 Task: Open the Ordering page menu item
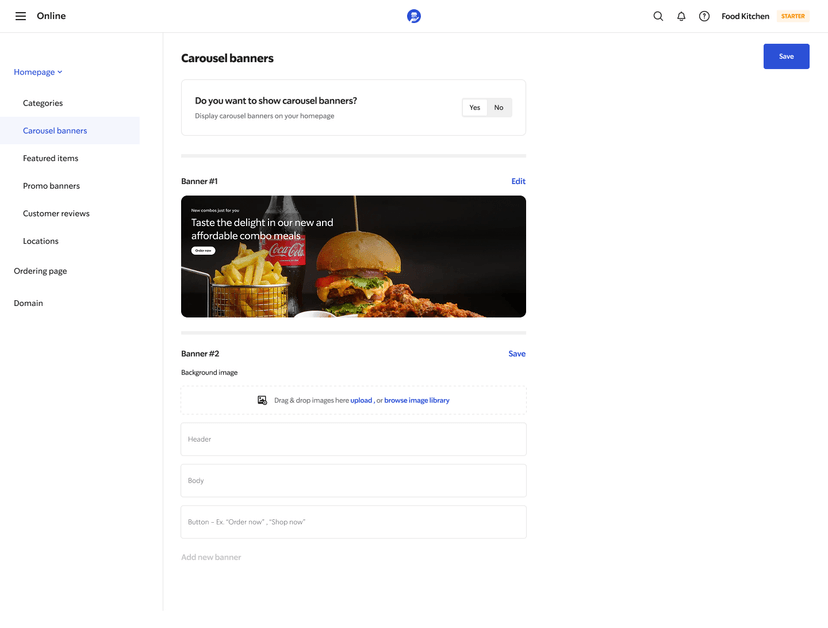(x=40, y=271)
